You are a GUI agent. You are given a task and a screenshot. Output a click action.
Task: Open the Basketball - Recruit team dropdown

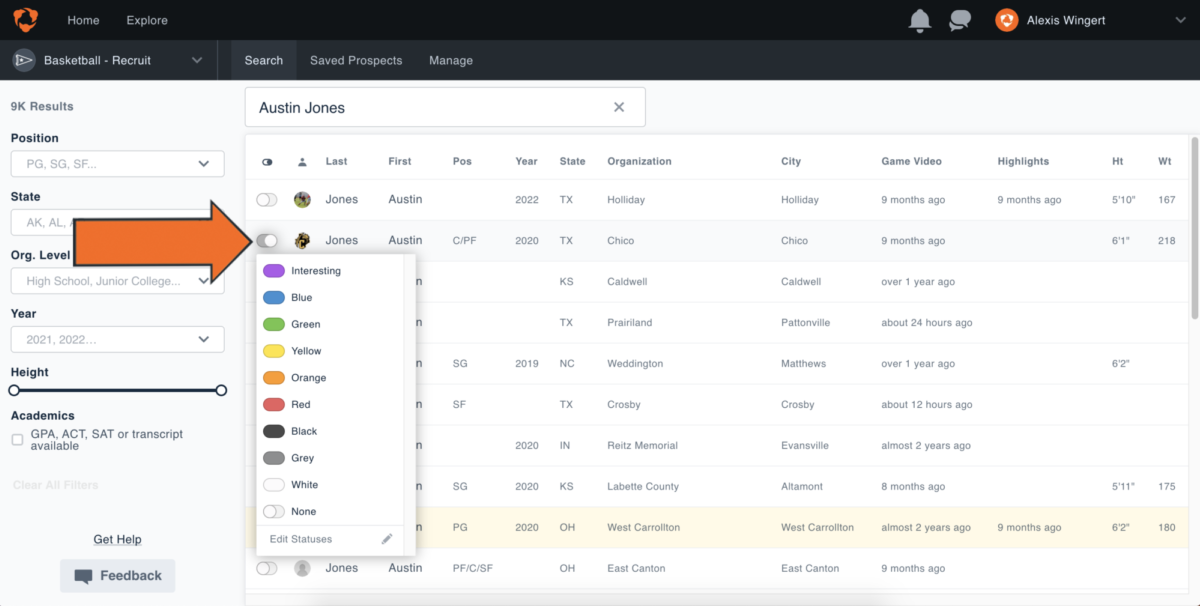pyautogui.click(x=197, y=60)
